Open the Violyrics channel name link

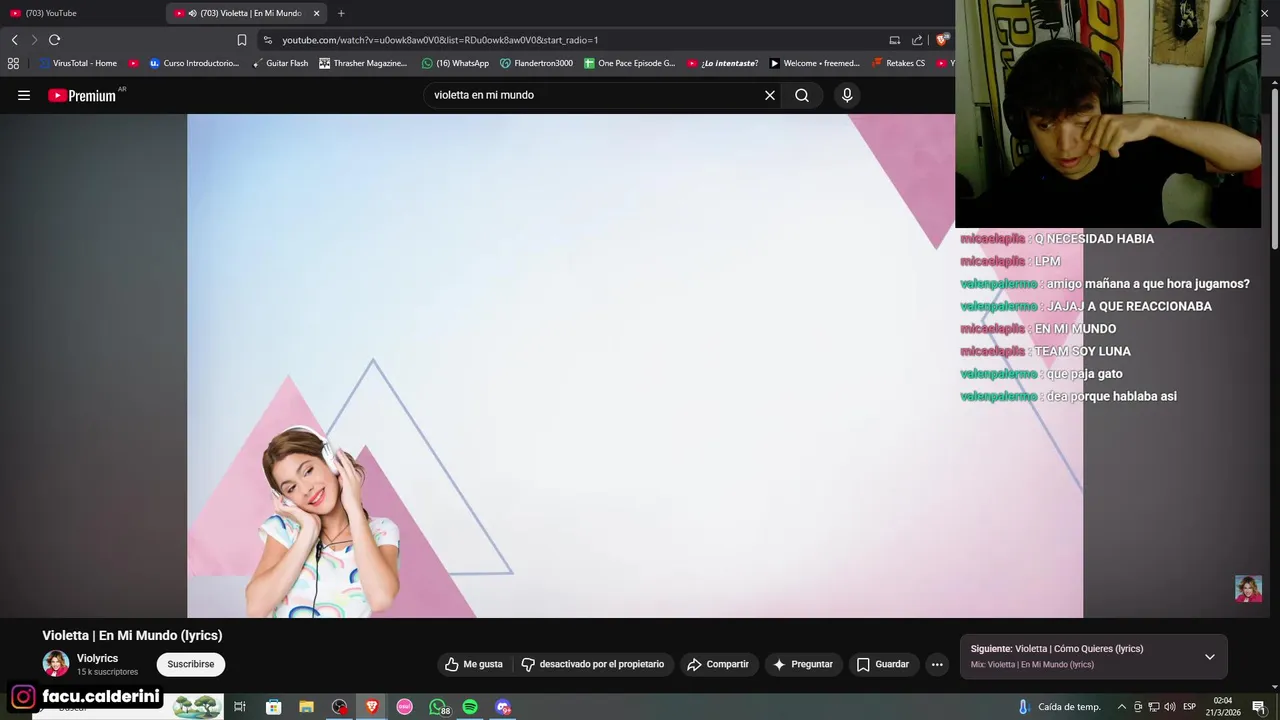(x=97, y=658)
